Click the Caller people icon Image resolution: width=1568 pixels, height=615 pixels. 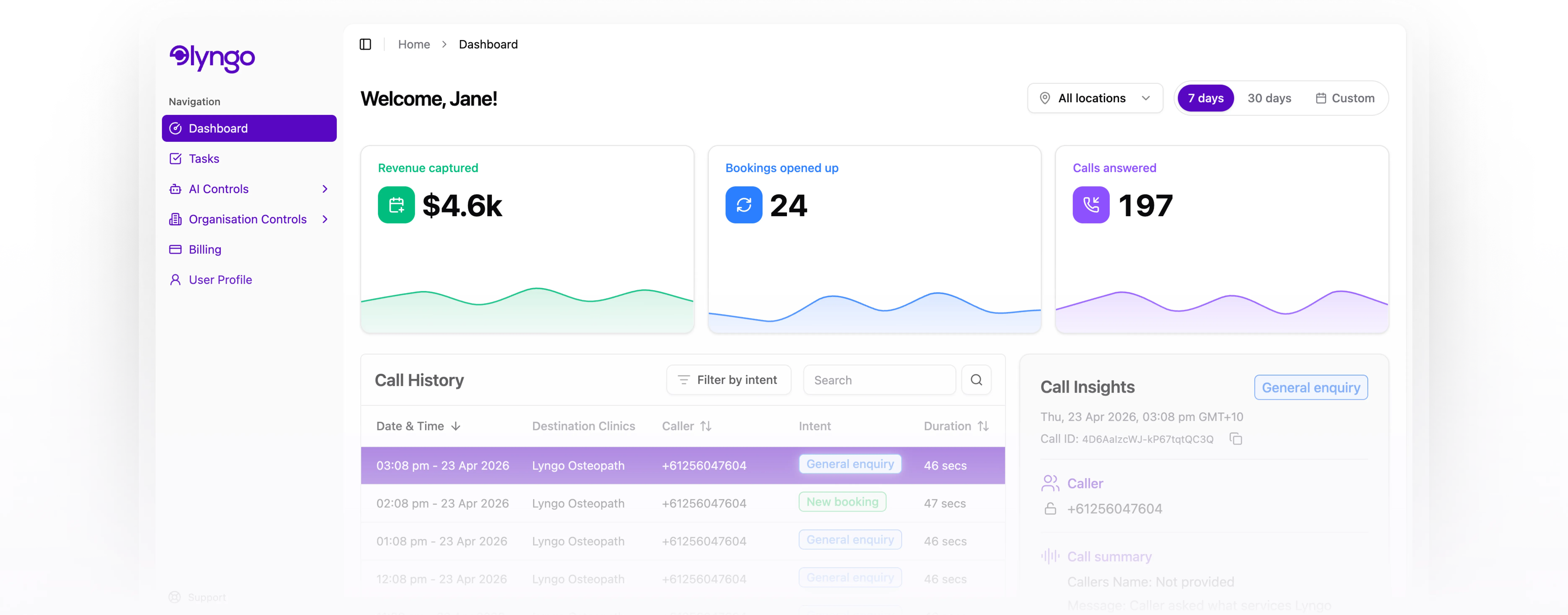tap(1050, 484)
